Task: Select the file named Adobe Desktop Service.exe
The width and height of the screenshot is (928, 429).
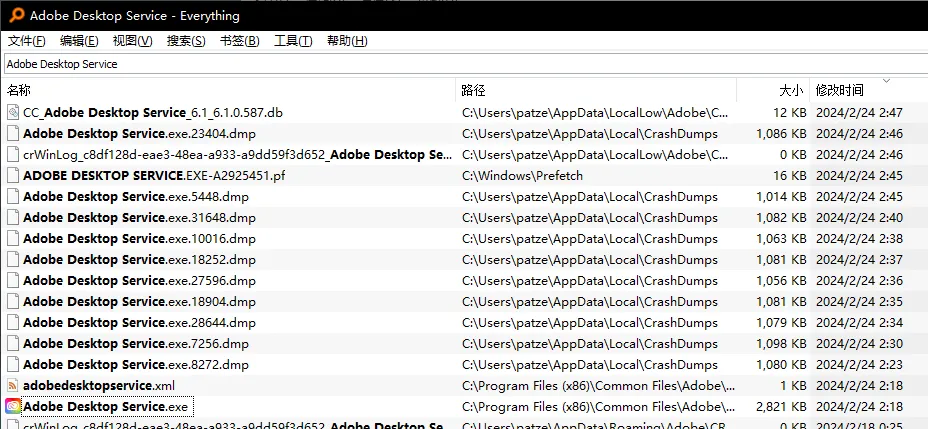Action: tap(105, 407)
